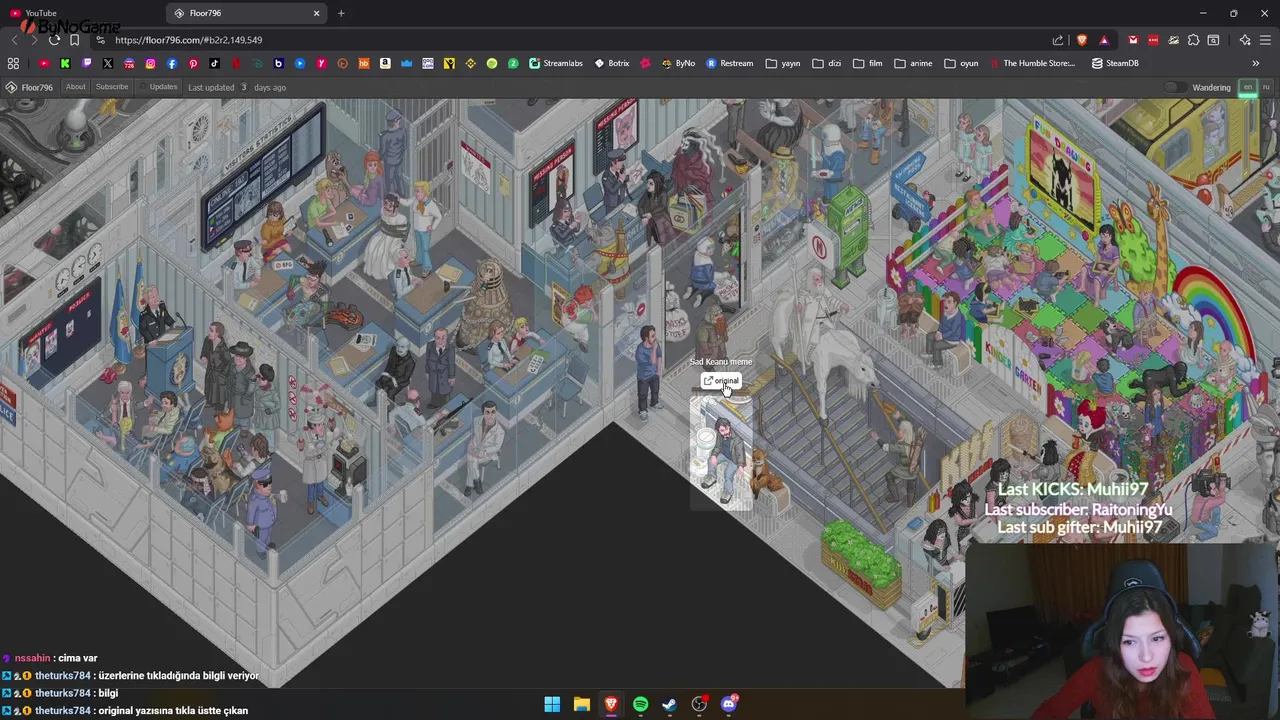Viewport: 1280px width, 720px height.
Task: Click the address bar URL field
Action: click(570, 40)
